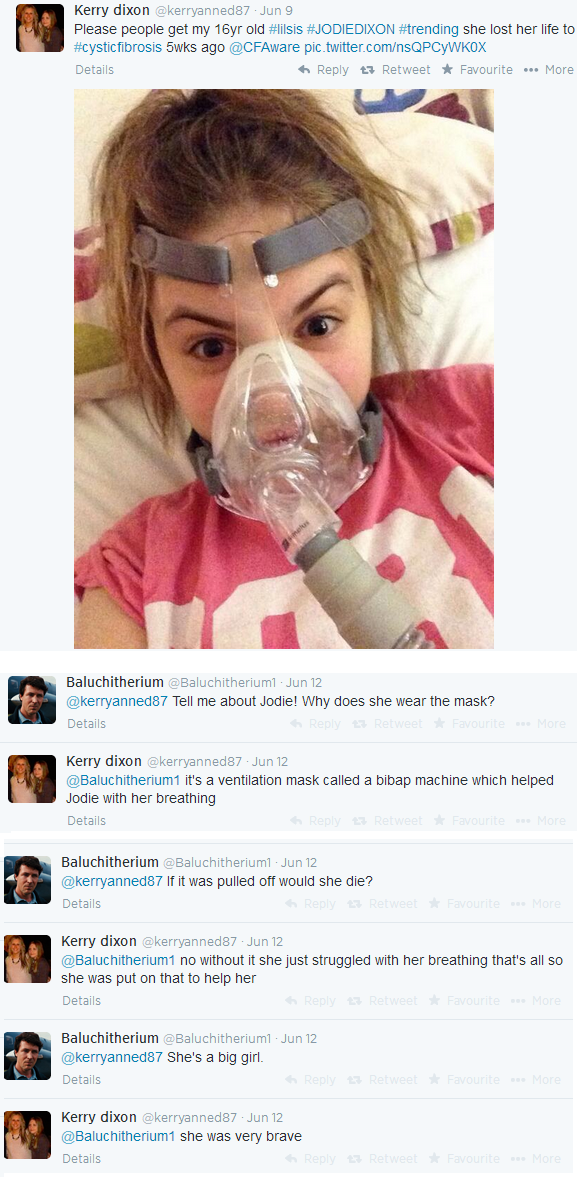Viewport: 577px width, 1177px height.
Task: Favourite the top tweet with the photo
Action: [477, 70]
